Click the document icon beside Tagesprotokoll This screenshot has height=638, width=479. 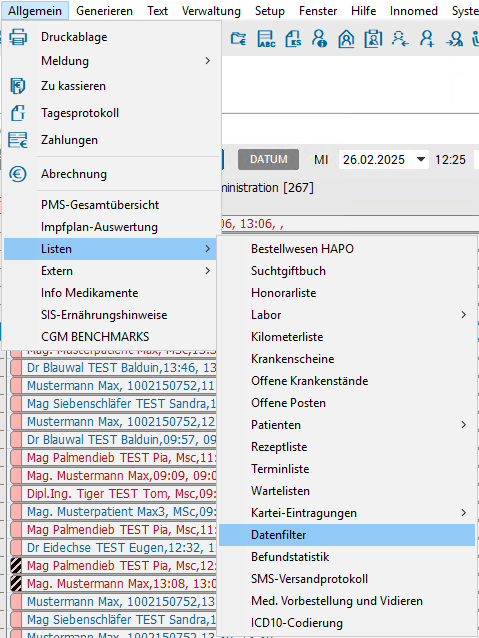pyautogui.click(x=18, y=113)
